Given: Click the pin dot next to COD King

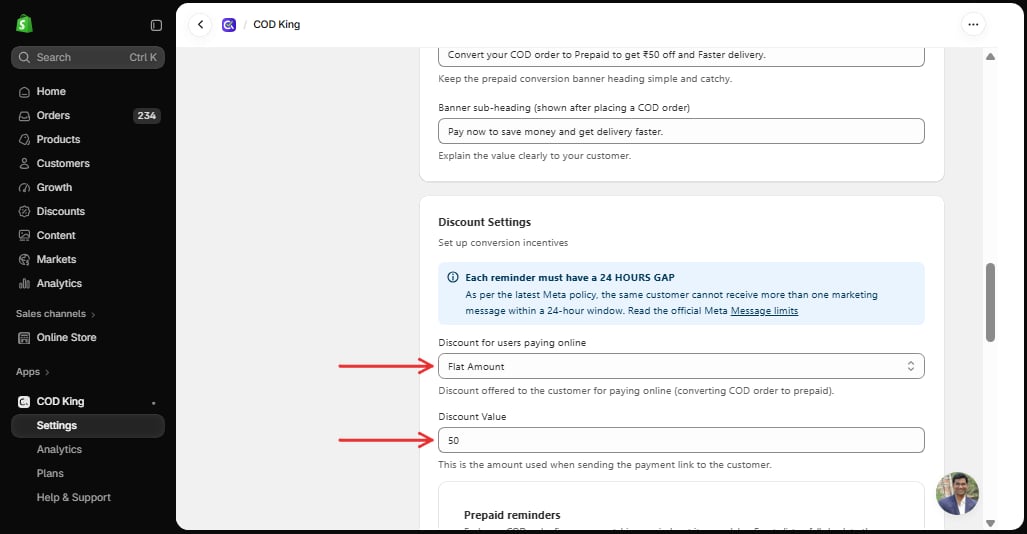Looking at the screenshot, I should pyautogui.click(x=154, y=403).
